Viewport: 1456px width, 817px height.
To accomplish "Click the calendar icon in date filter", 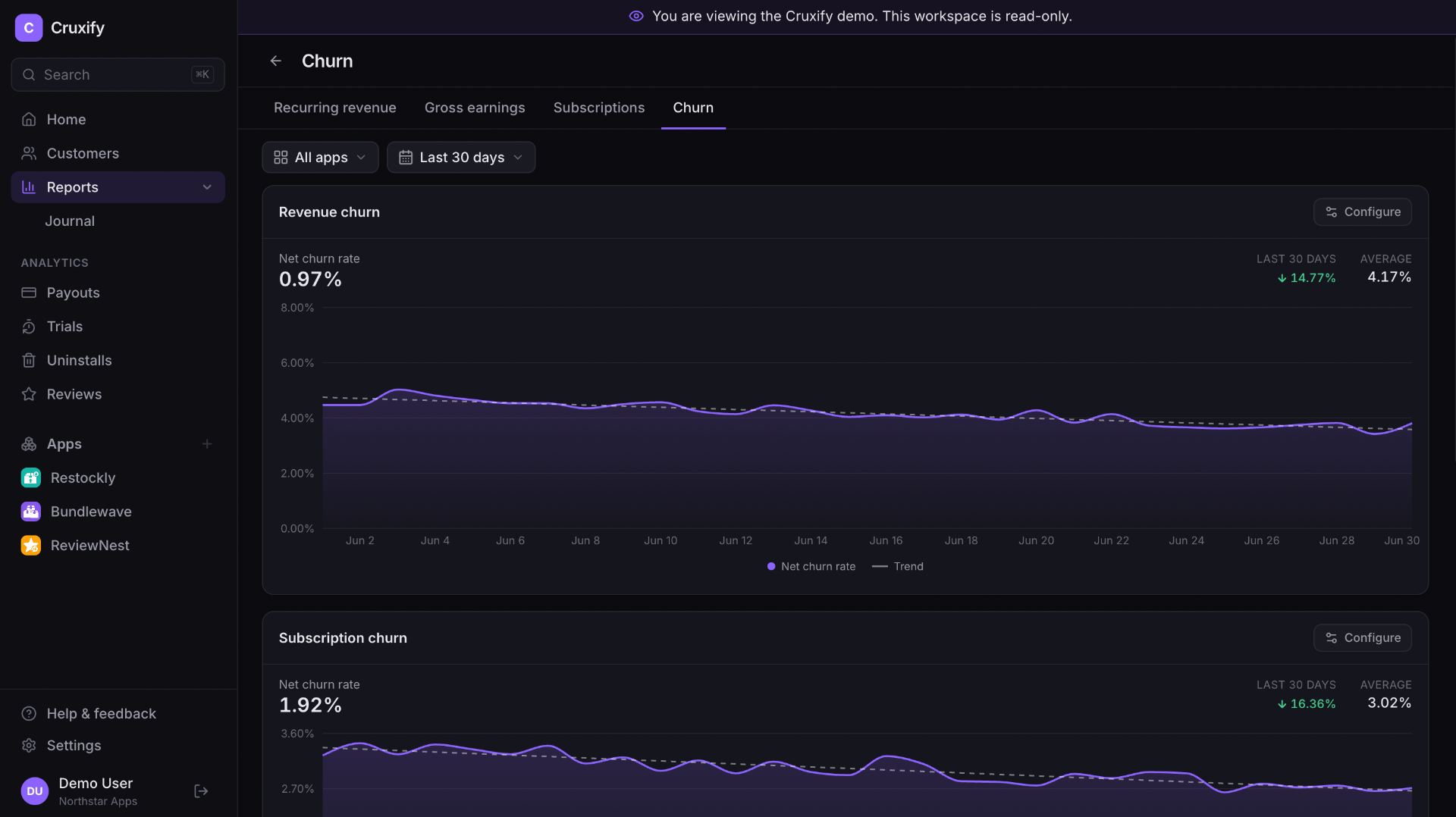I will point(406,158).
